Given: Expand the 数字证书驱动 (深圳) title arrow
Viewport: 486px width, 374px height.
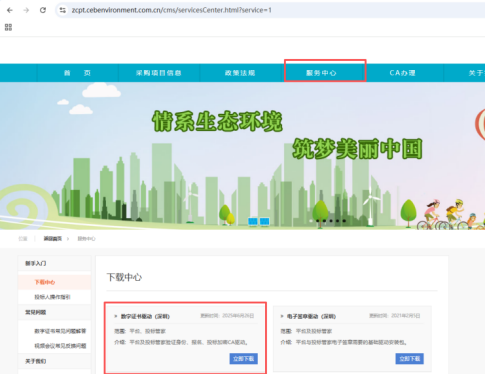Looking at the screenshot, I should (116, 316).
